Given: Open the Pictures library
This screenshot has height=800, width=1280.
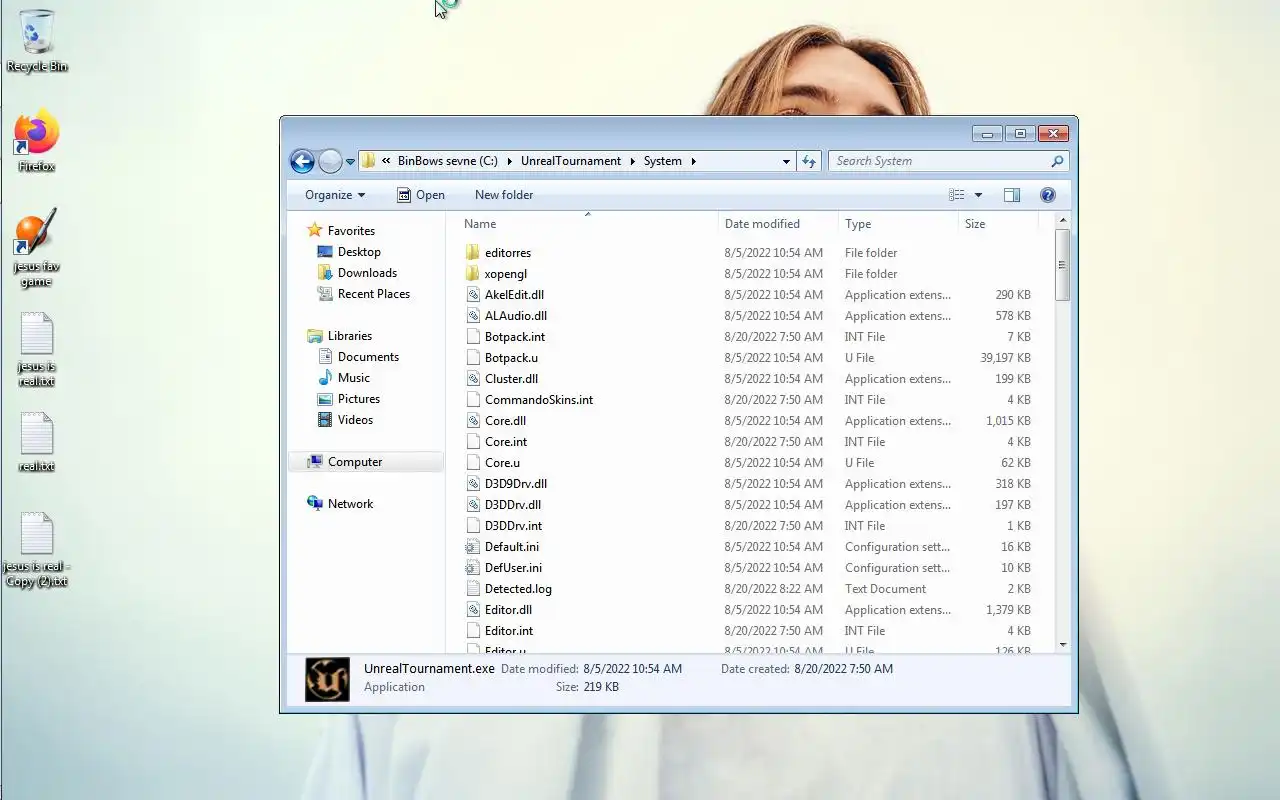Looking at the screenshot, I should tap(349, 399).
